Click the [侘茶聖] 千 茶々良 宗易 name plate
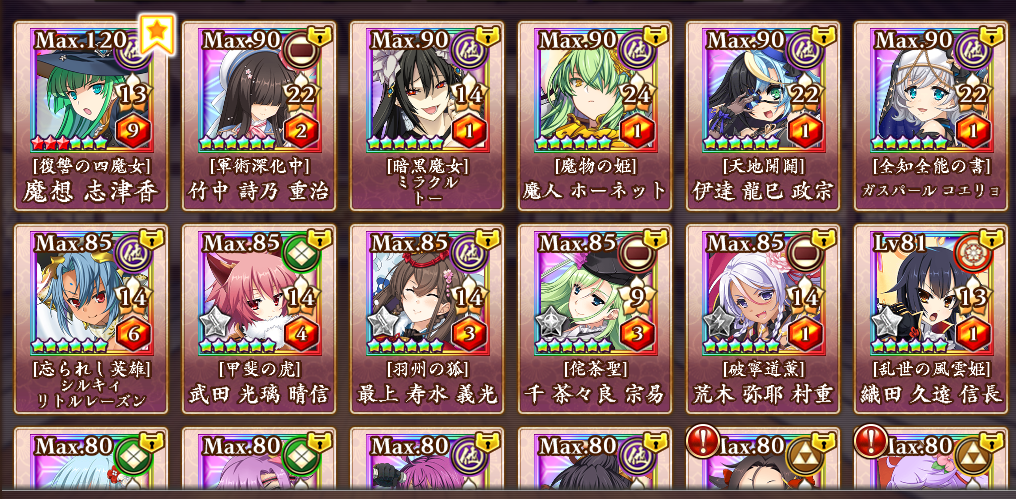Viewport: 1016px width, 499px height. pyautogui.click(x=594, y=382)
